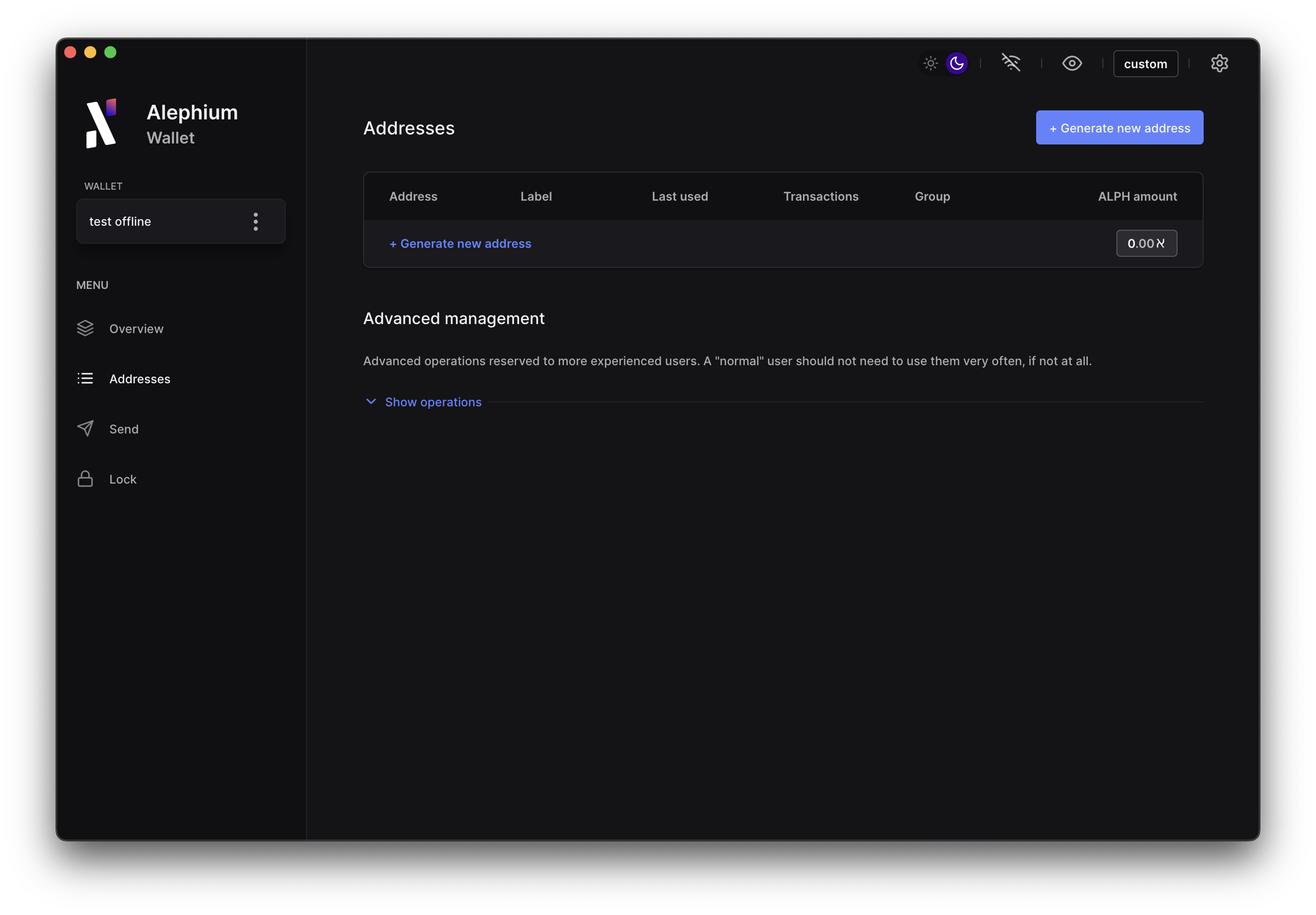Open the three-dot menu for test offline wallet
Image resolution: width=1316 pixels, height=915 pixels.
click(x=256, y=221)
